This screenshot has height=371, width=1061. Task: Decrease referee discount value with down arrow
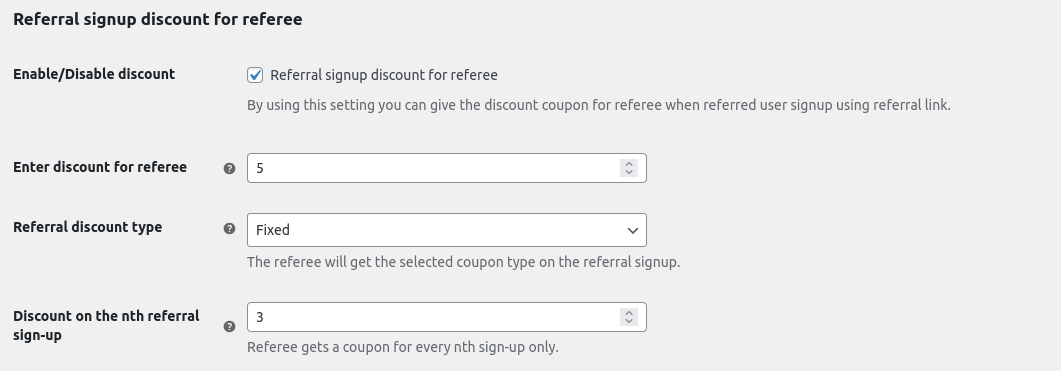click(x=629, y=172)
